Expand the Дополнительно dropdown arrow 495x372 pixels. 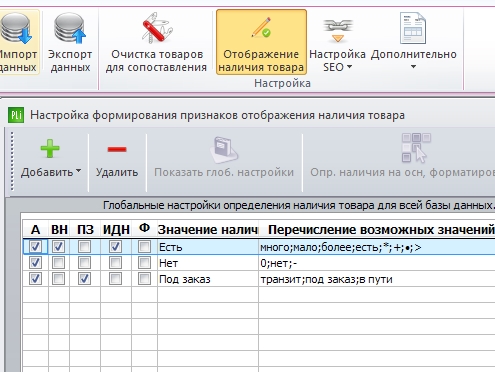(413, 67)
